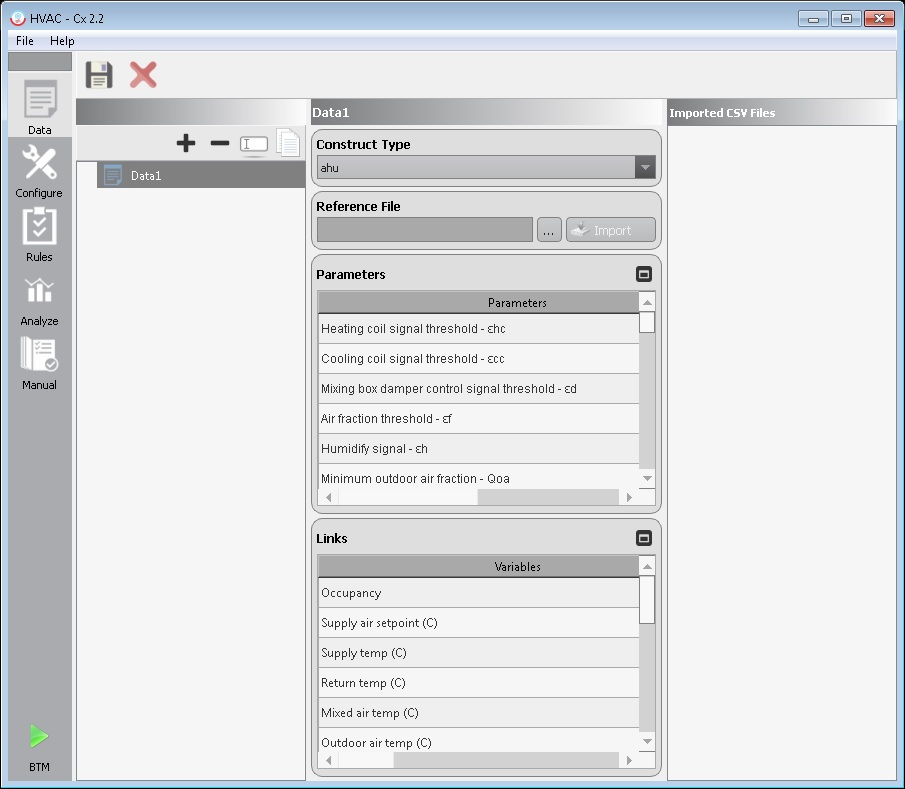Click the copy construct icon
The image size is (905, 789).
click(x=288, y=143)
